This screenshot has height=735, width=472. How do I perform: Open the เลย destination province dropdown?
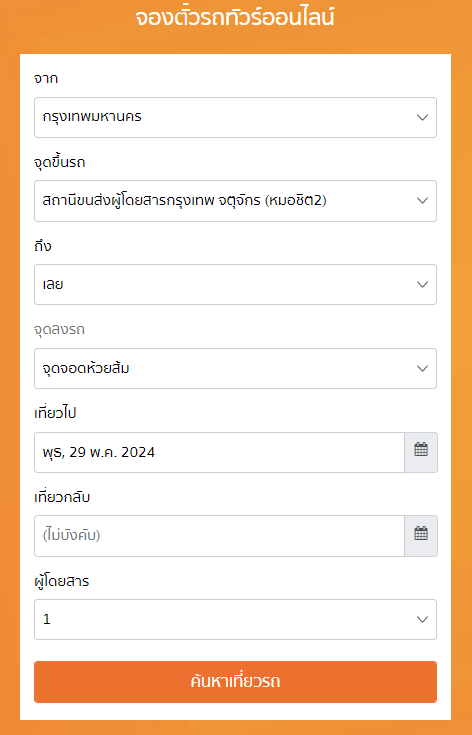235,285
